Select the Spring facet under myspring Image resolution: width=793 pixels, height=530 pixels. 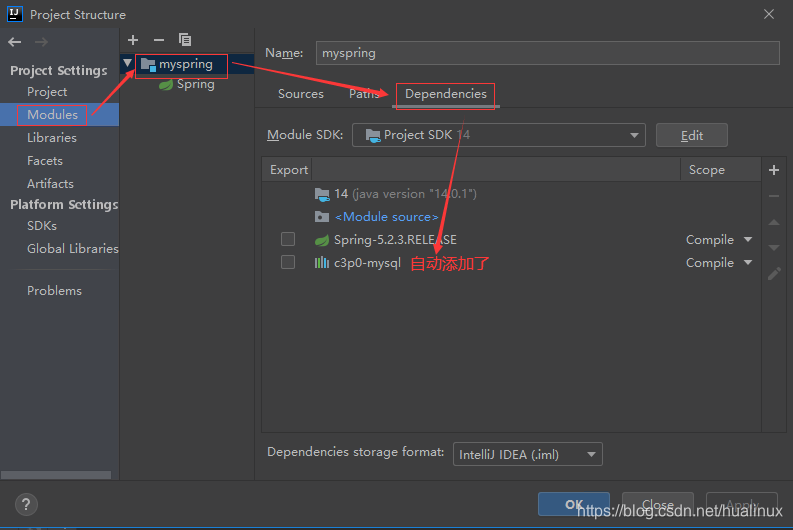[196, 84]
